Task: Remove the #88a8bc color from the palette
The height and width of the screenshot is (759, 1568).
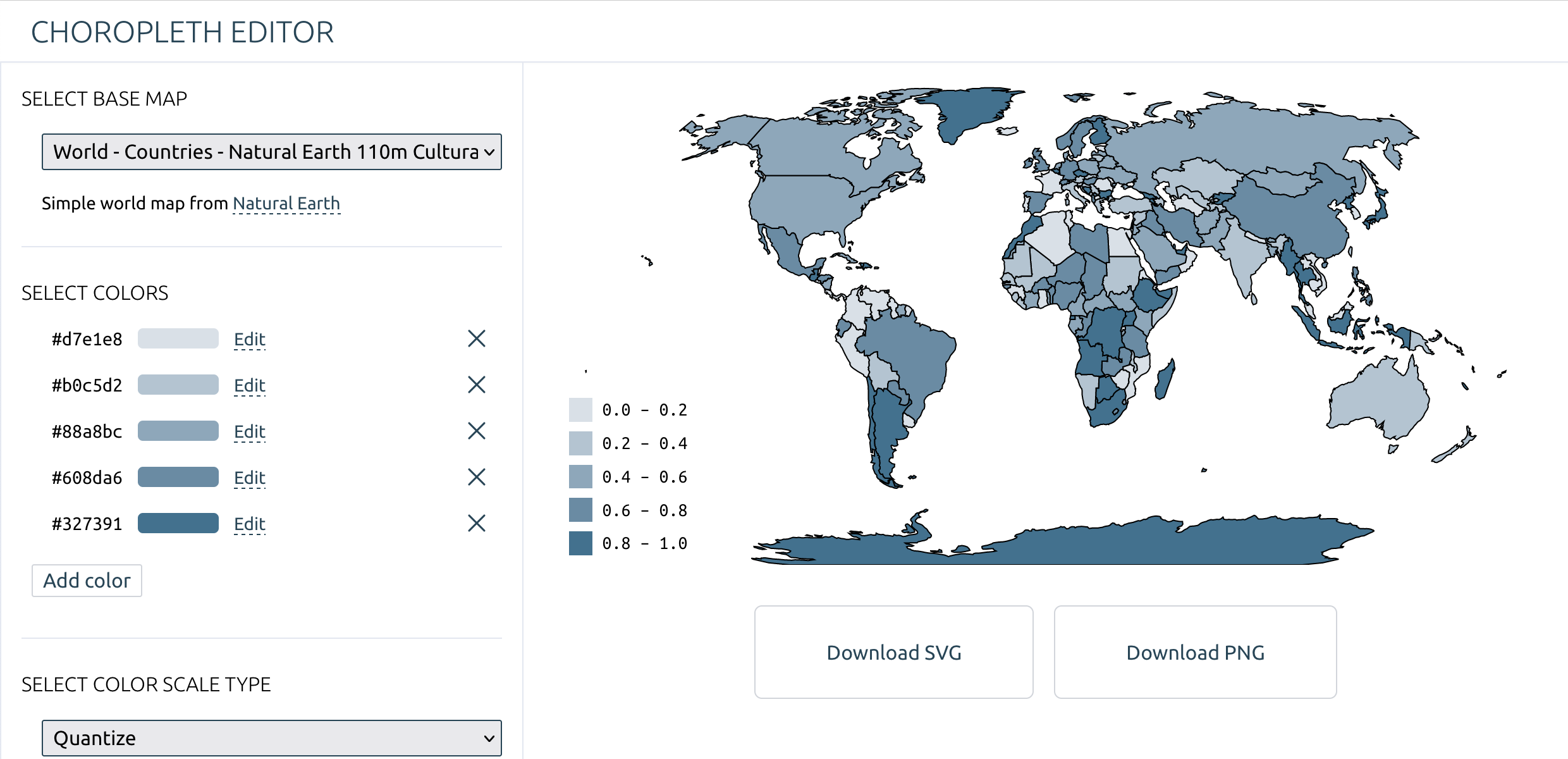Action: (477, 431)
